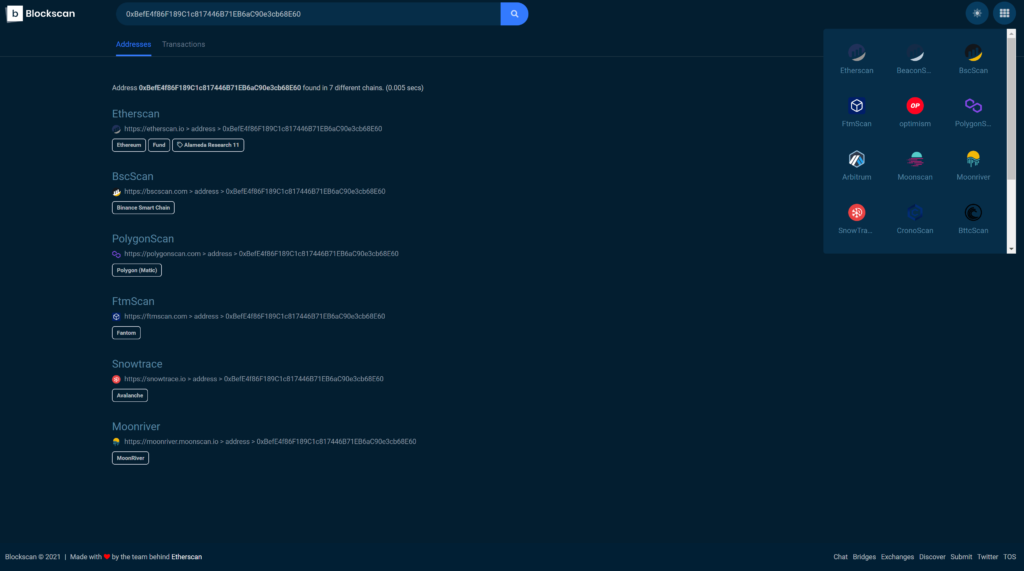Click the Alameda Research 11 tag

tap(208, 145)
